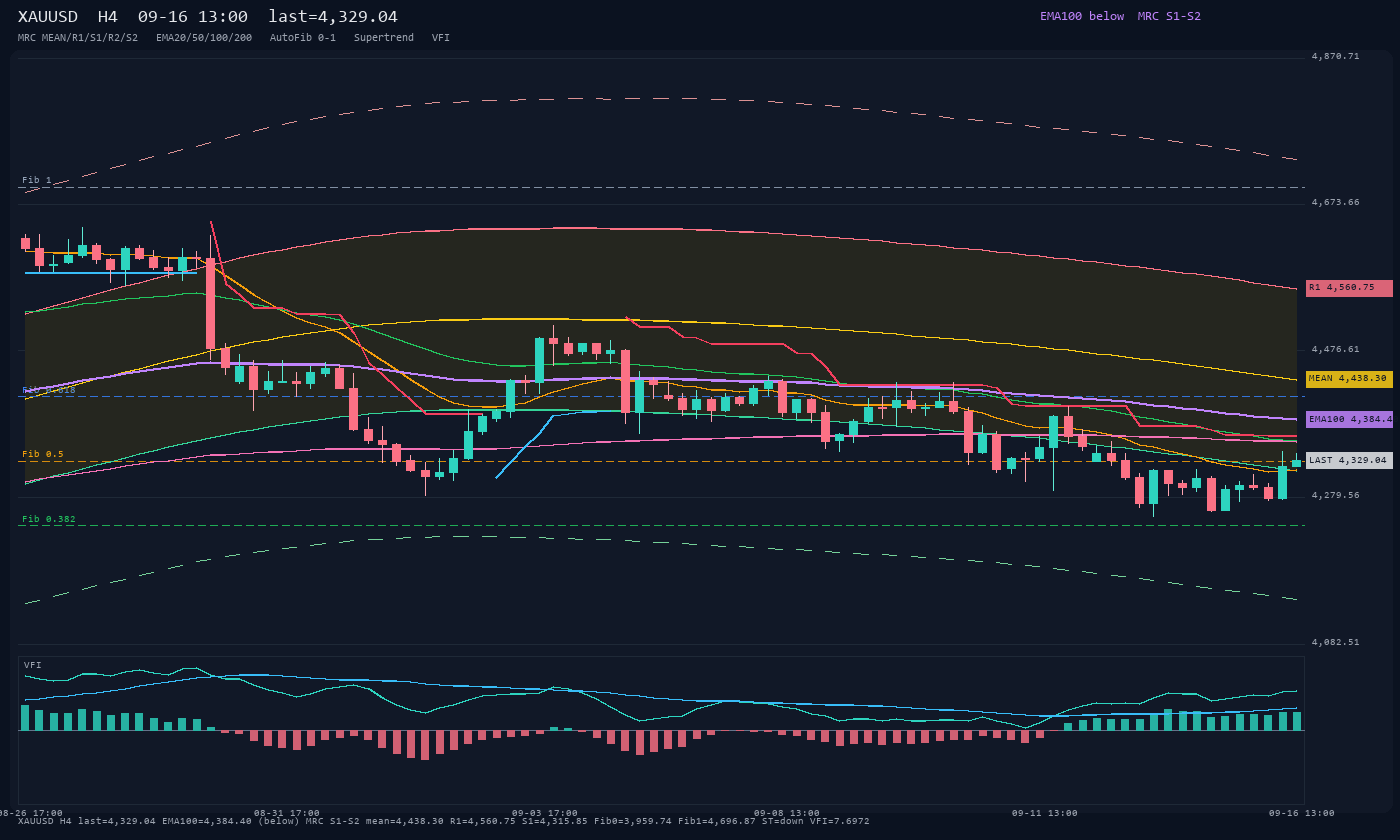1400x840 pixels.
Task: Click the 4,870.71 price axis label
Action: click(1336, 56)
